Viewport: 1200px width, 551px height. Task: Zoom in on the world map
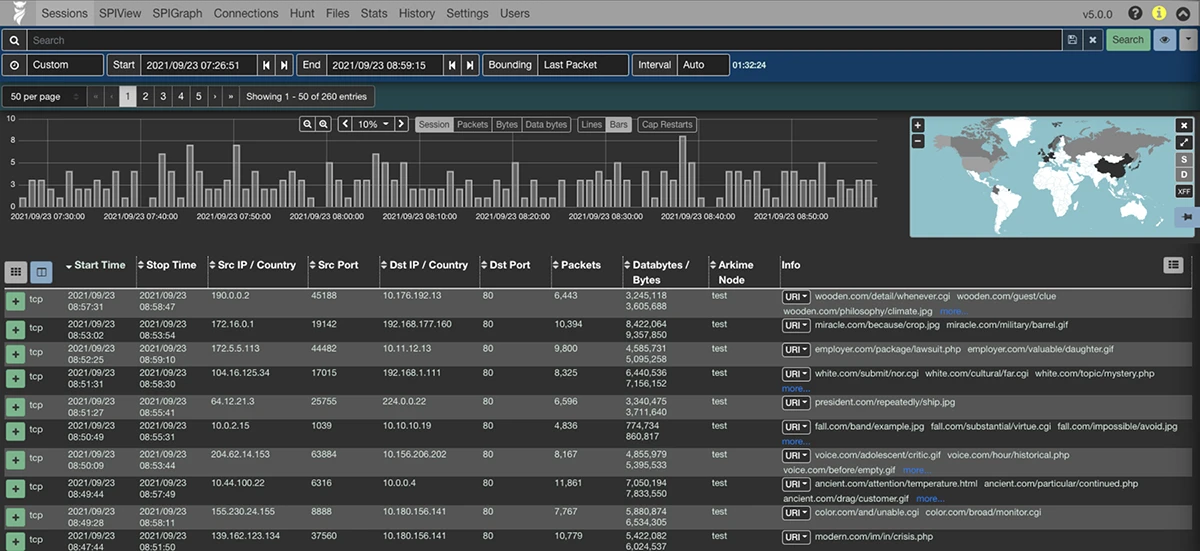click(x=918, y=126)
